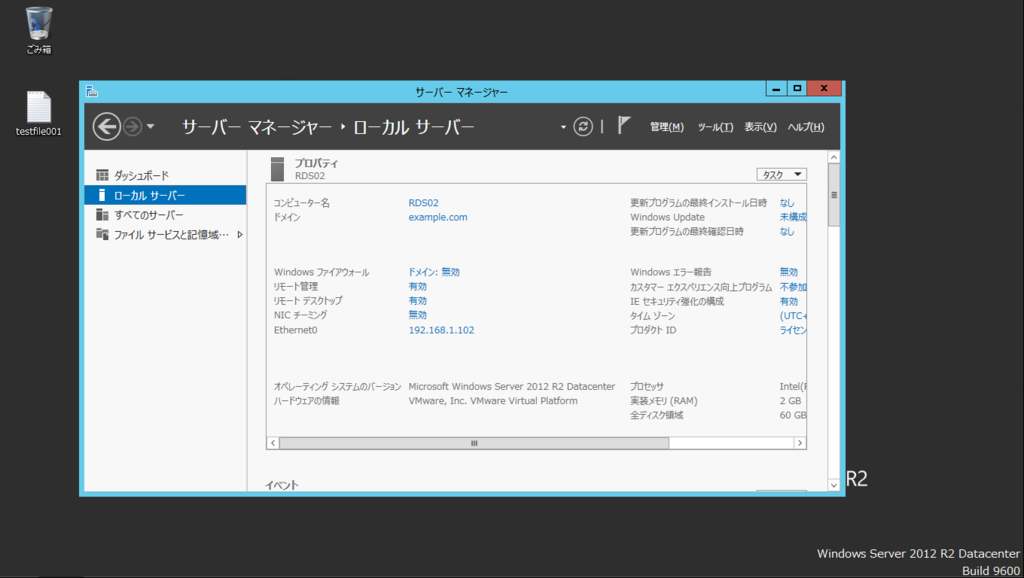The width and height of the screenshot is (1024, 578).
Task: Maximize the Server Manager window
Action: point(797,89)
